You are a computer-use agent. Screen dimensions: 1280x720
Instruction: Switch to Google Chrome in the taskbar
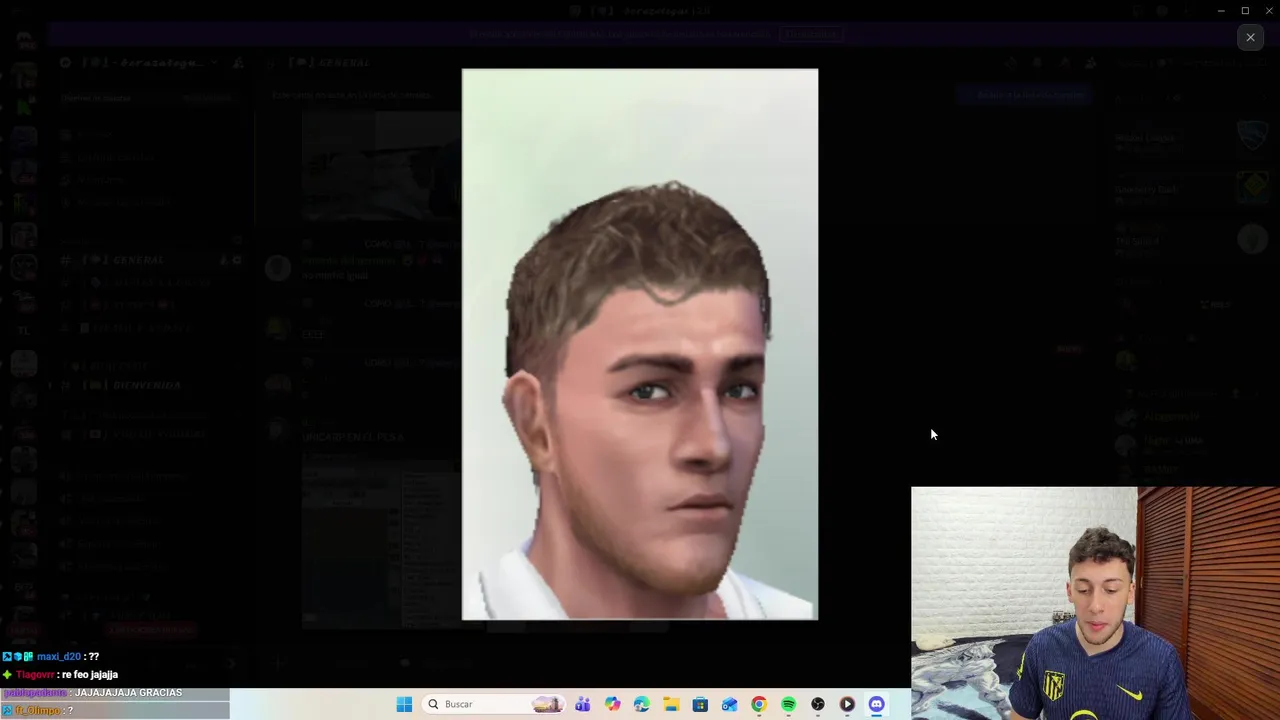[759, 704]
